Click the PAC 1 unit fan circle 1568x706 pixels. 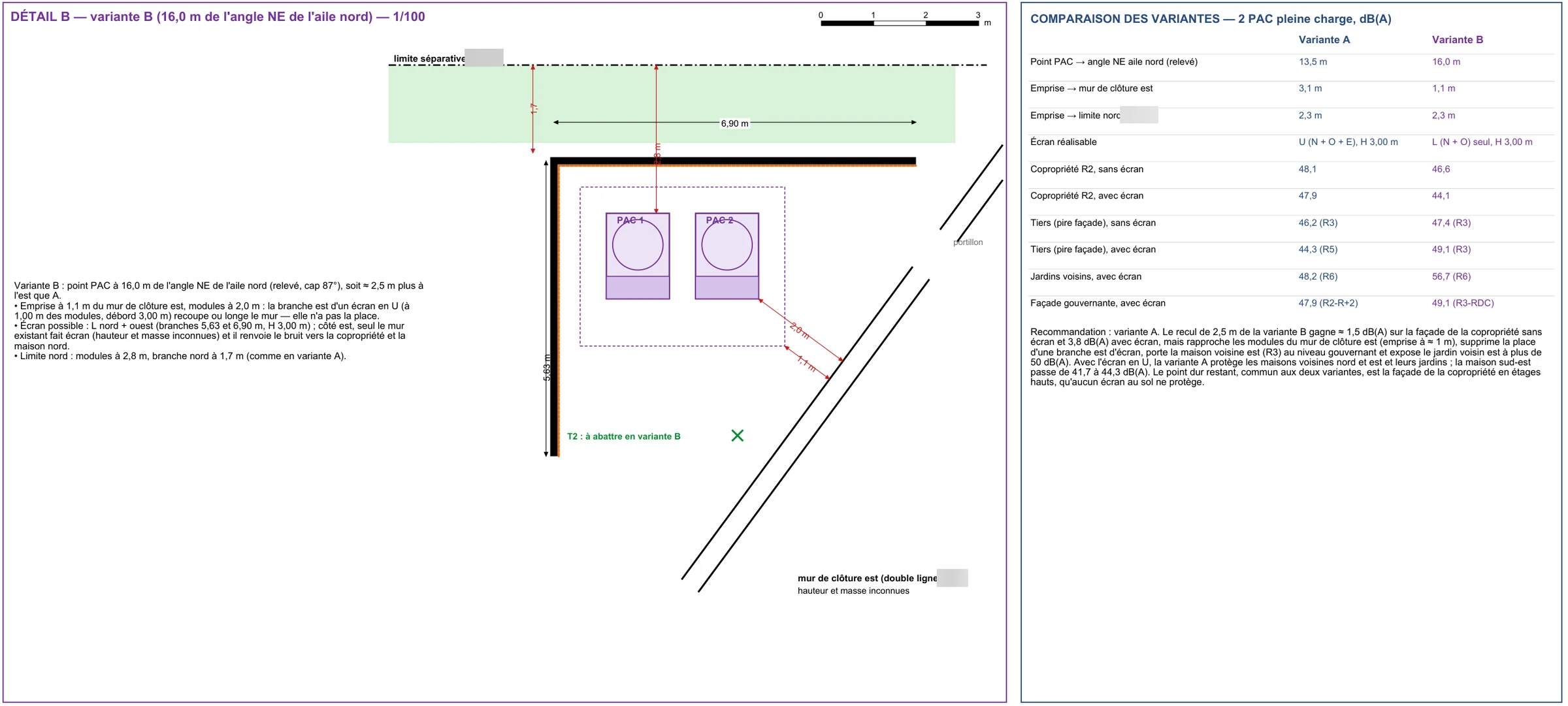[x=638, y=245]
